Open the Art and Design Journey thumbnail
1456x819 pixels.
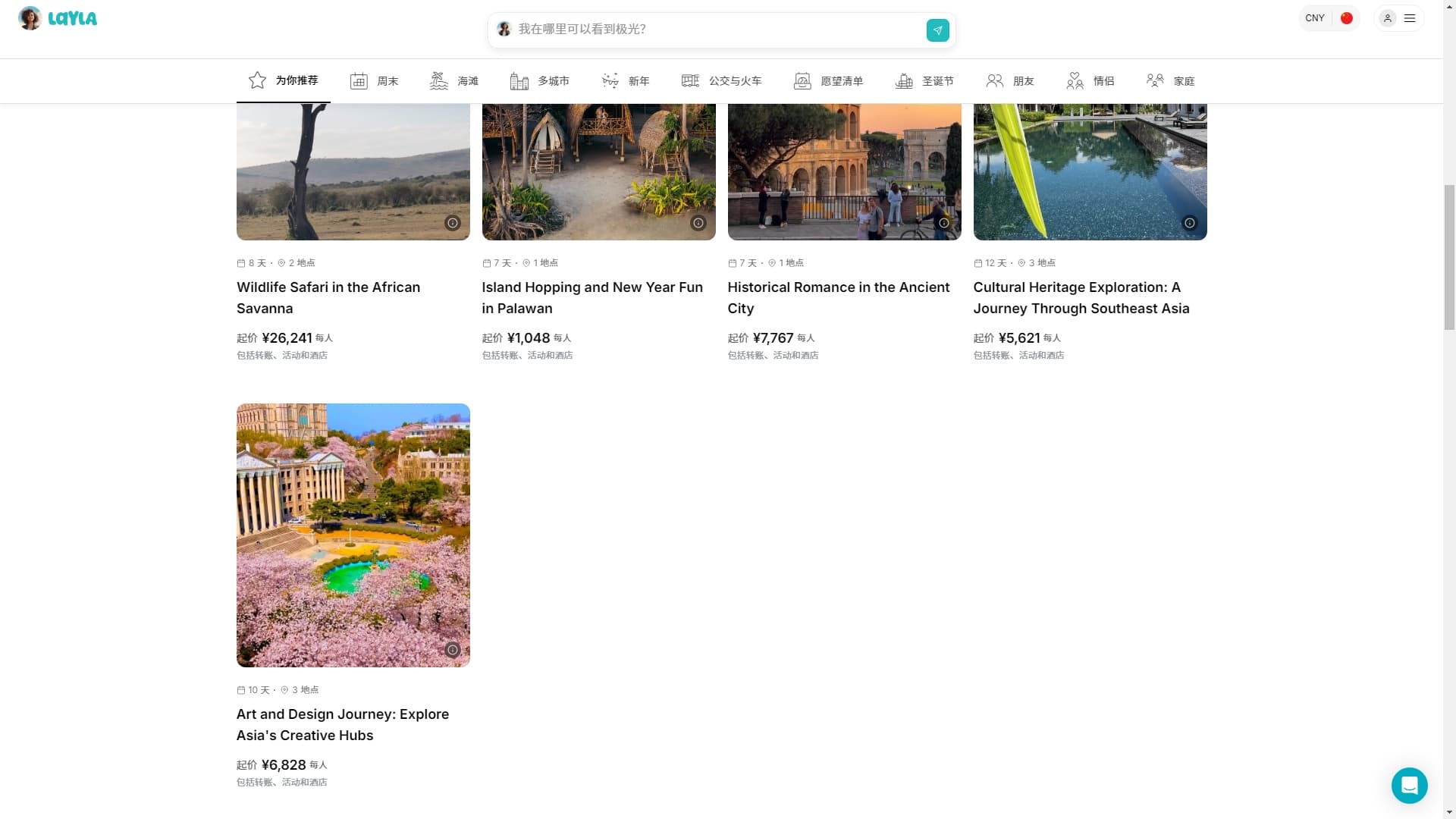(x=353, y=535)
